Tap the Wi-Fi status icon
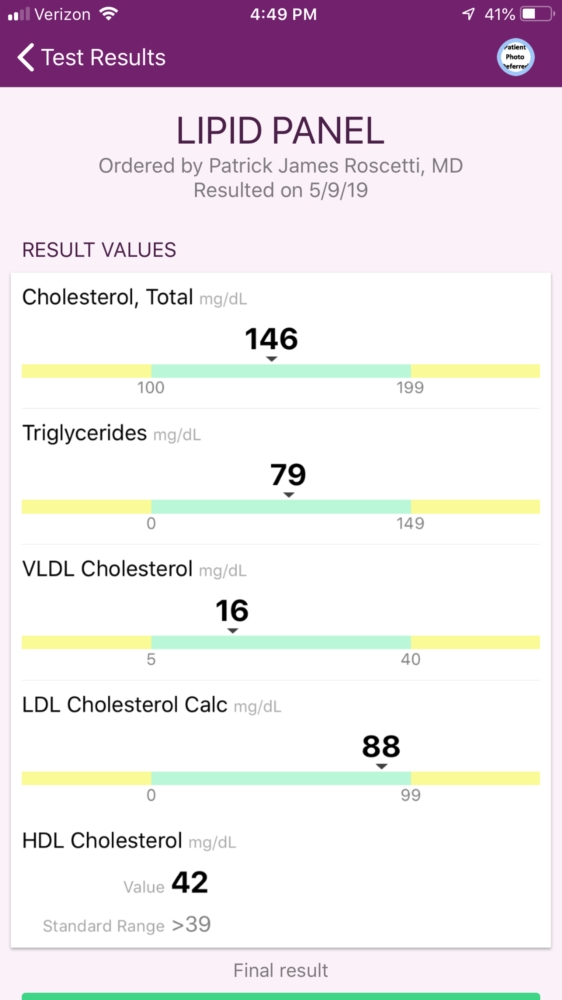The height and width of the screenshot is (1000, 562). [x=110, y=14]
